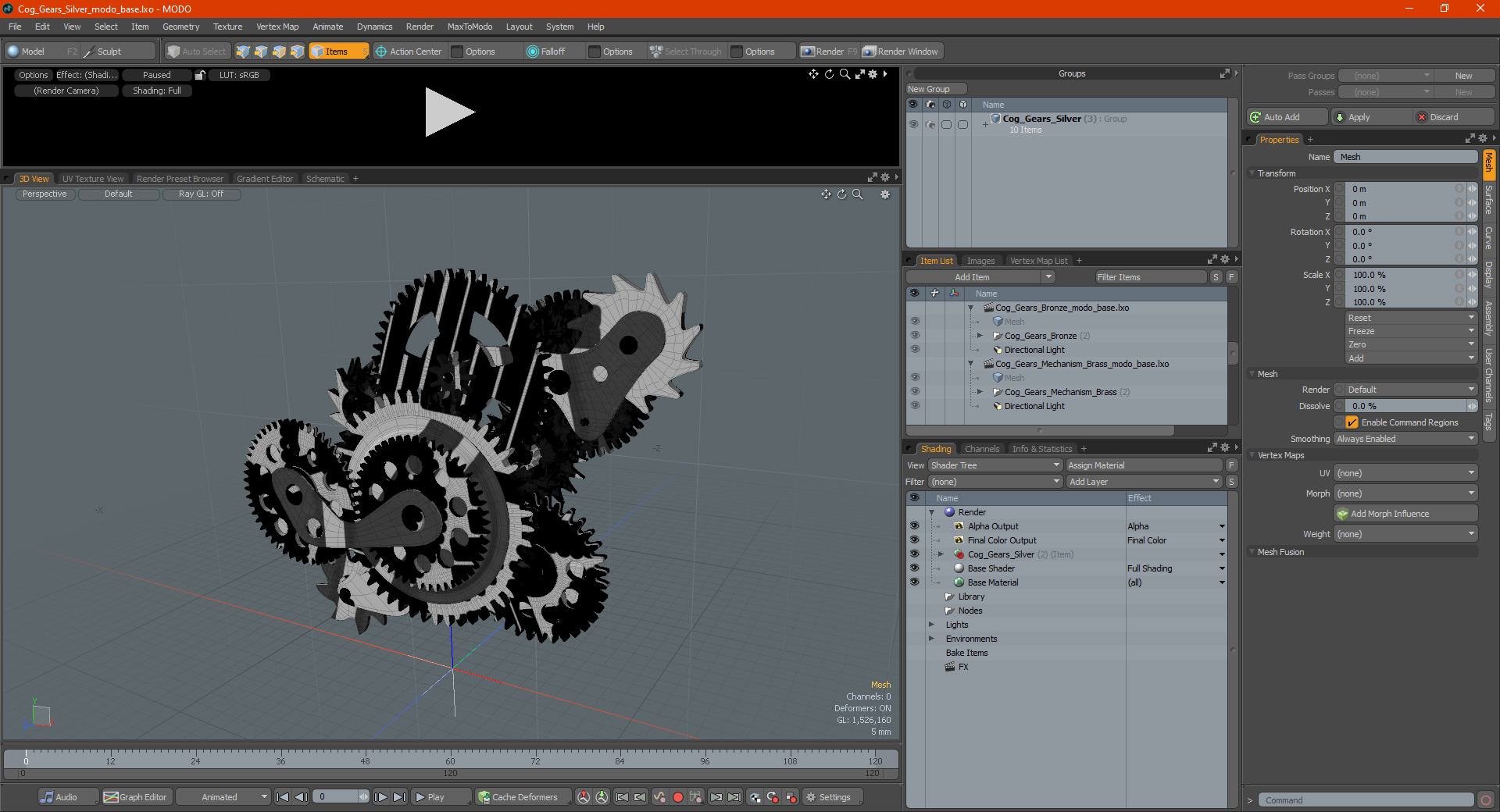Click the preview zoom magnifier icon
This screenshot has width=1500, height=812.
845,74
